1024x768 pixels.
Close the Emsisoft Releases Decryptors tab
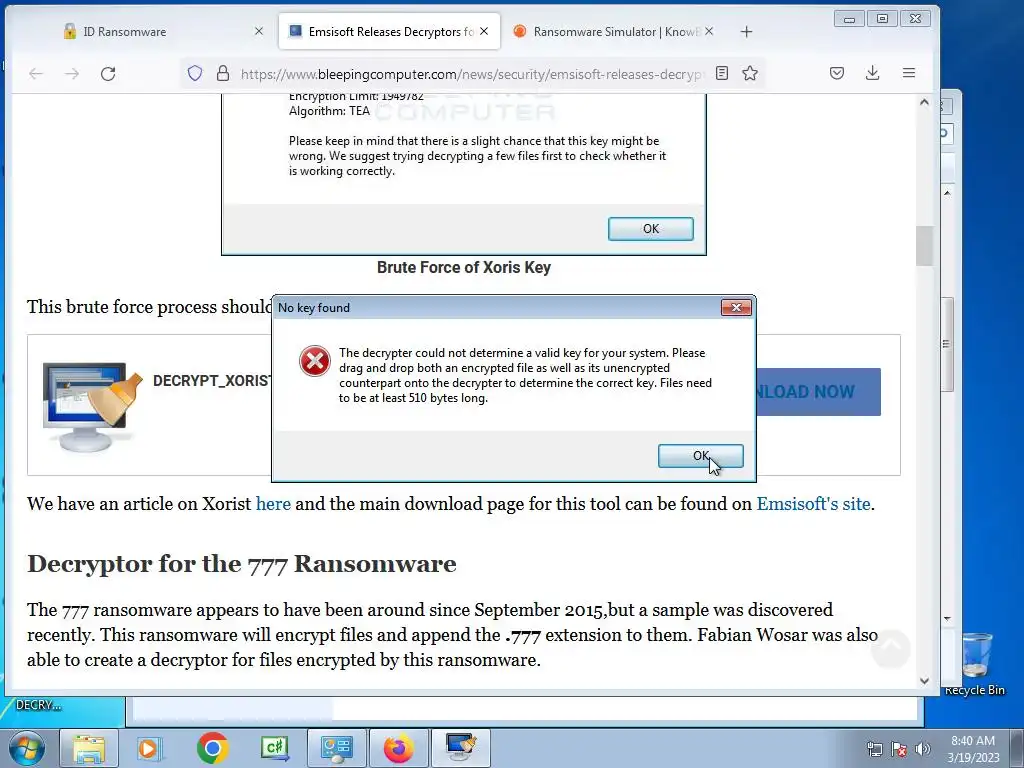coord(484,31)
